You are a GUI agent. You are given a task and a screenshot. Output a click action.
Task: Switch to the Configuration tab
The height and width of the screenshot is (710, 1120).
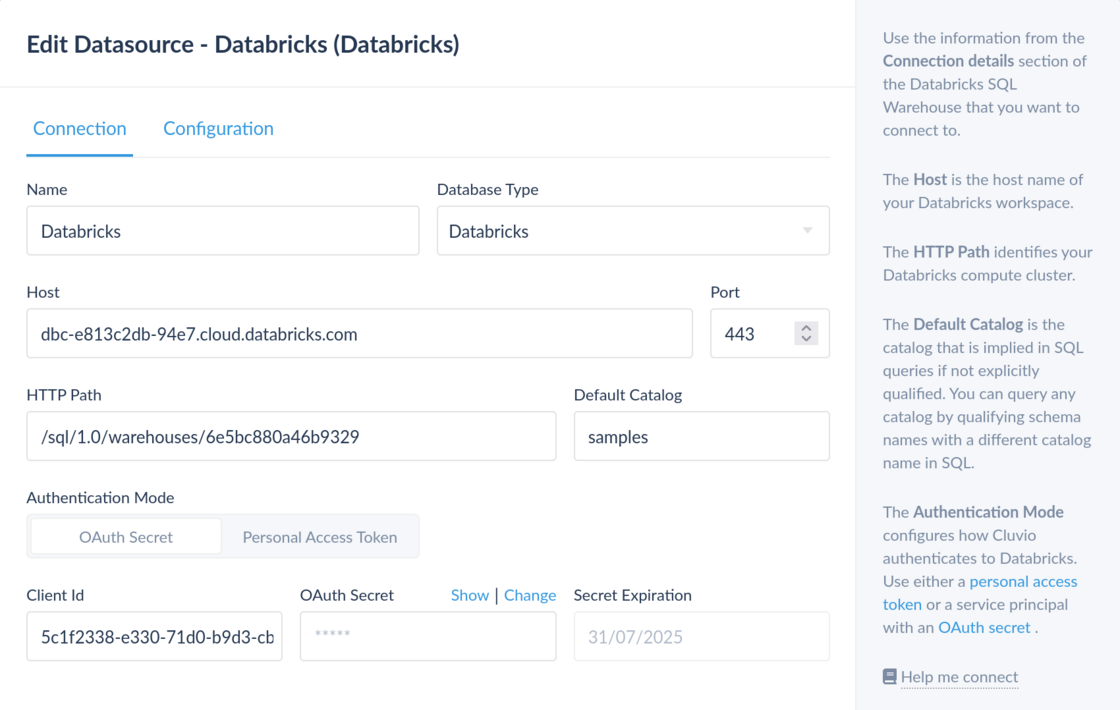pos(219,129)
